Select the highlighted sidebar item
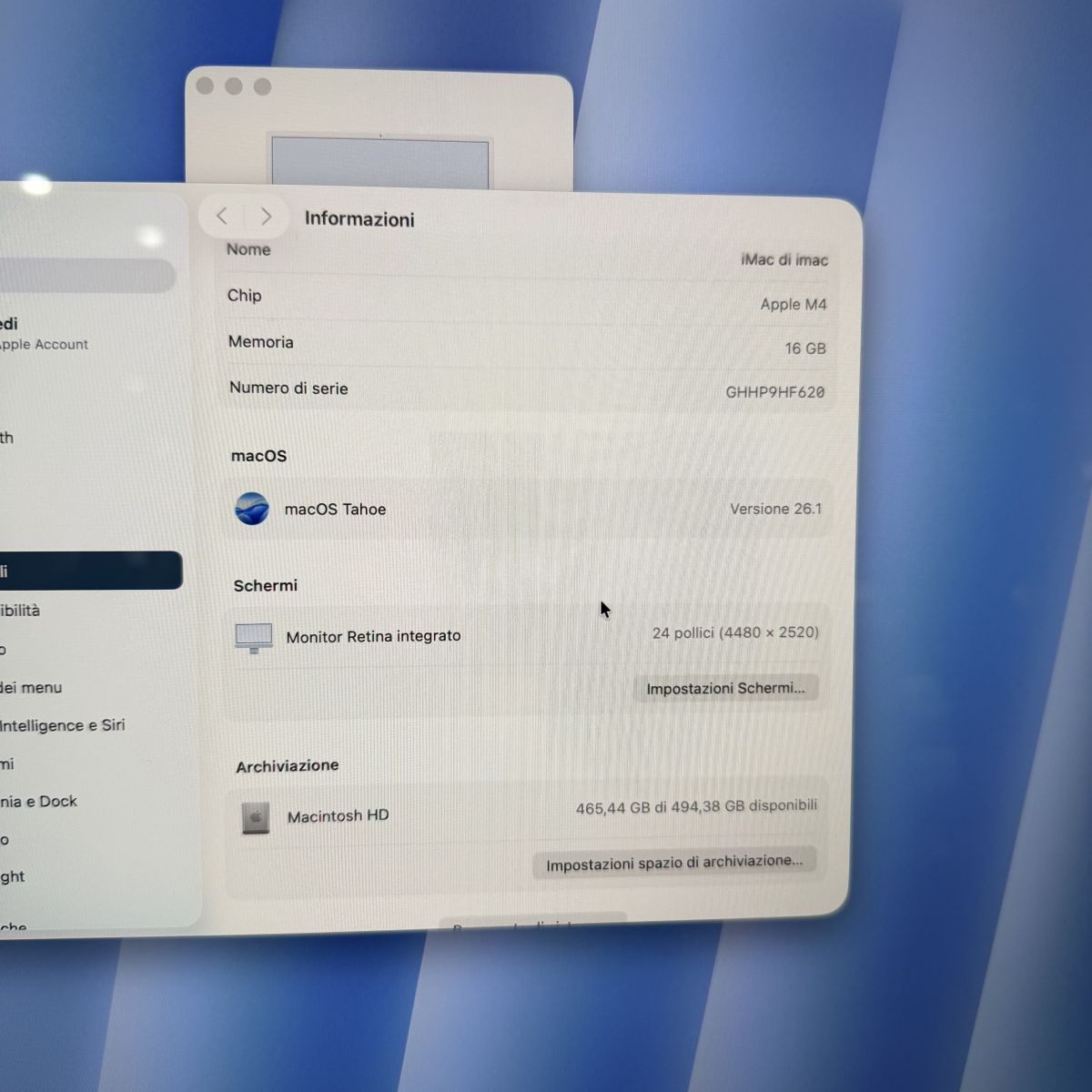Viewport: 1092px width, 1092px height. point(91,571)
